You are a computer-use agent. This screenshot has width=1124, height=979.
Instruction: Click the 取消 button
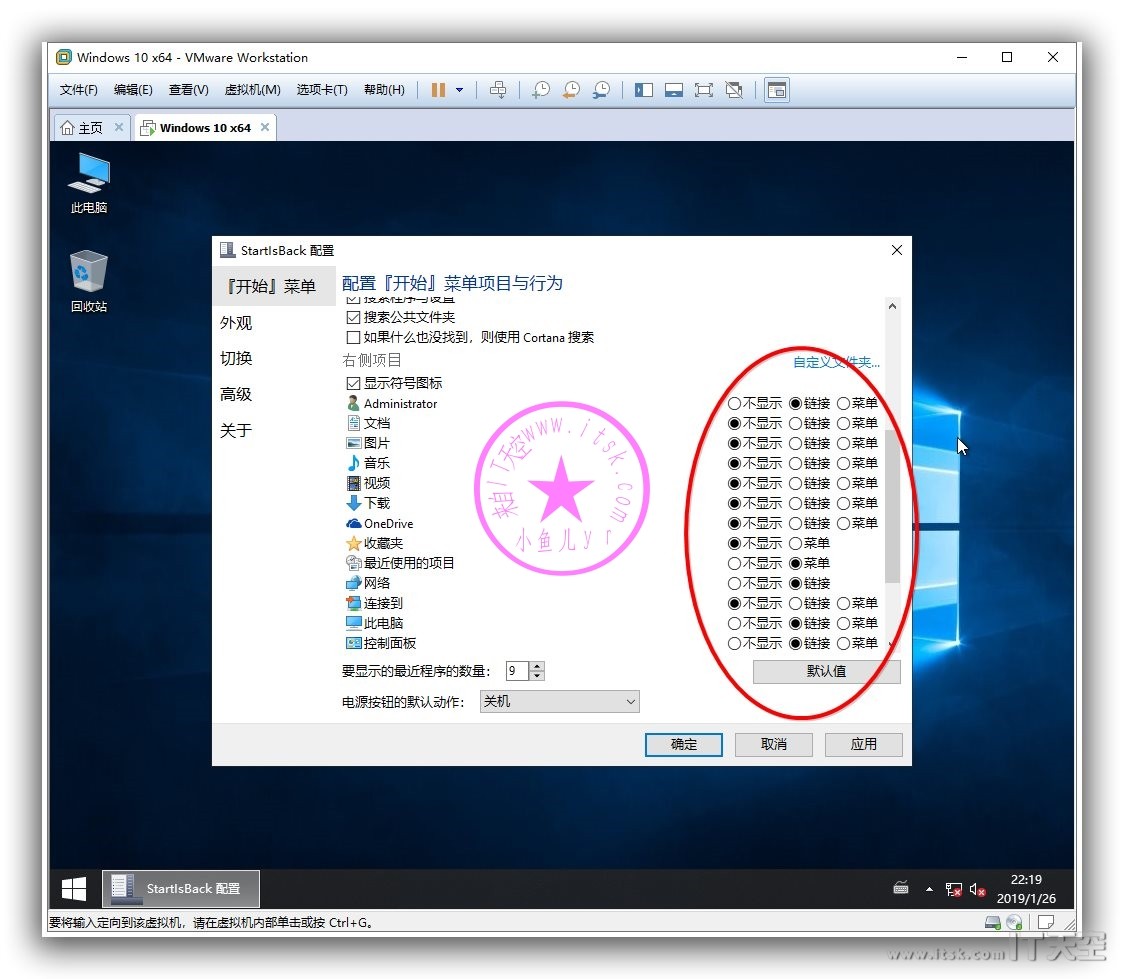click(x=773, y=745)
